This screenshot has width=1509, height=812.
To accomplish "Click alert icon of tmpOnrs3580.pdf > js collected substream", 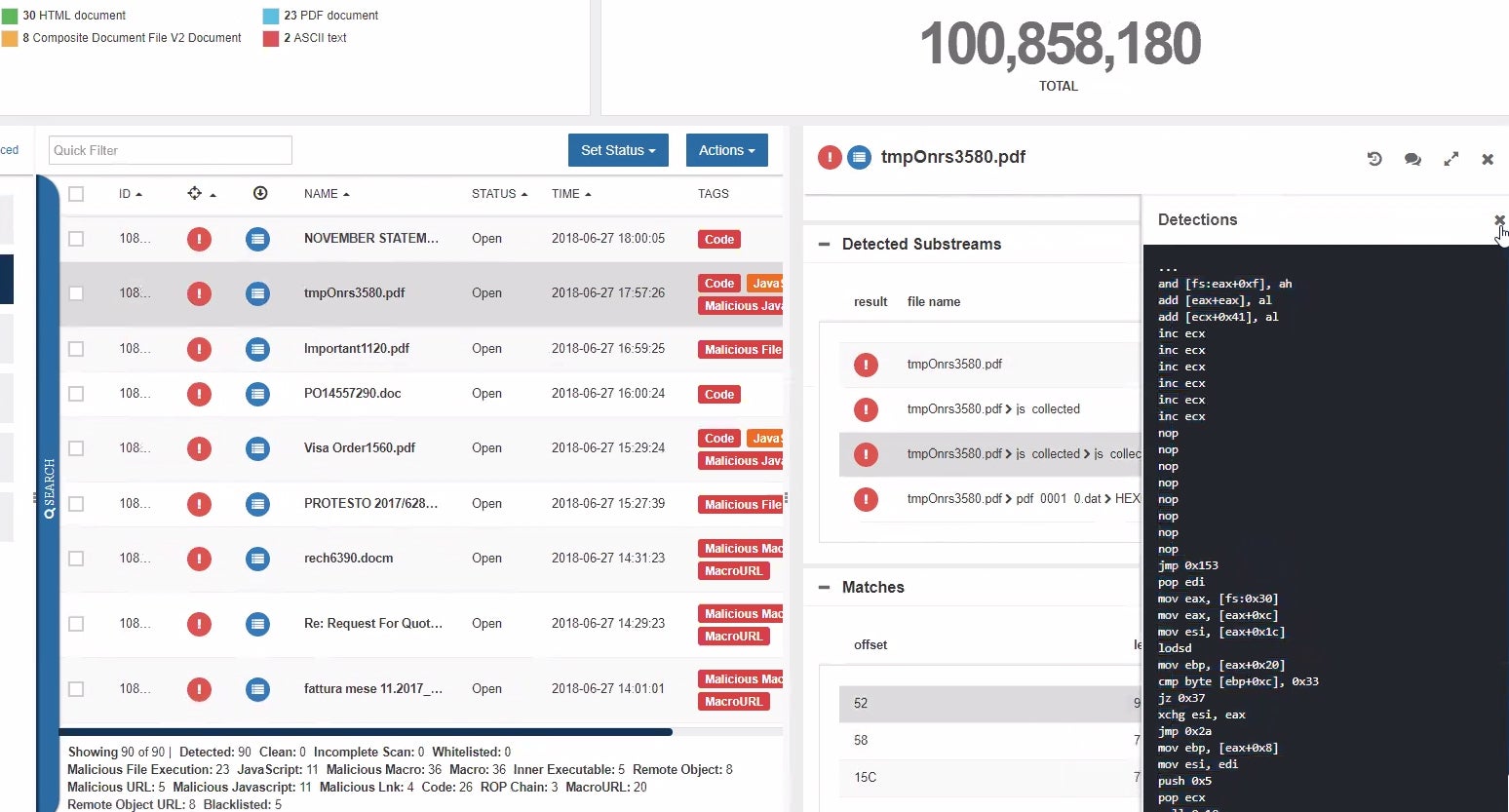I will [x=866, y=409].
